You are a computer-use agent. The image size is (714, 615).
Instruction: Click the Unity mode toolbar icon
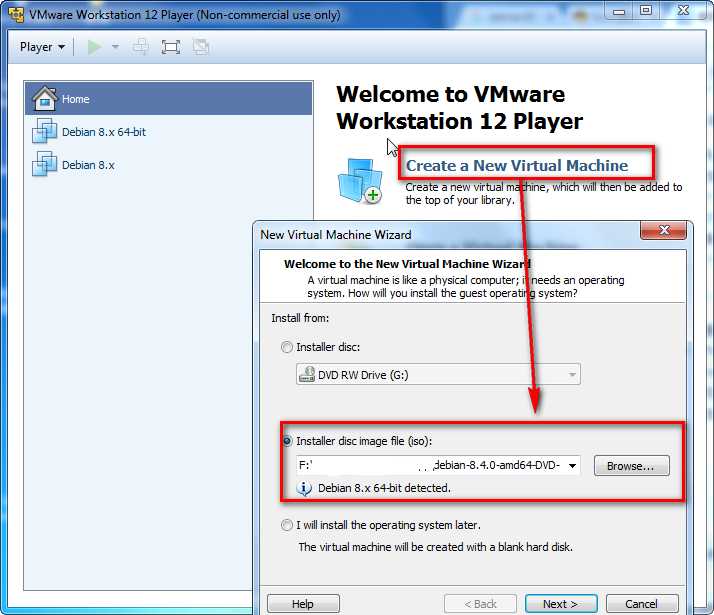coord(200,47)
